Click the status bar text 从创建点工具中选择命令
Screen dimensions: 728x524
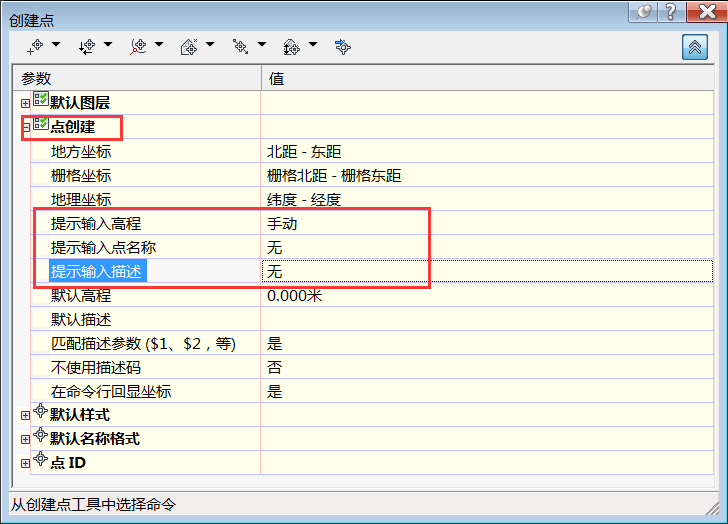click(x=93, y=504)
